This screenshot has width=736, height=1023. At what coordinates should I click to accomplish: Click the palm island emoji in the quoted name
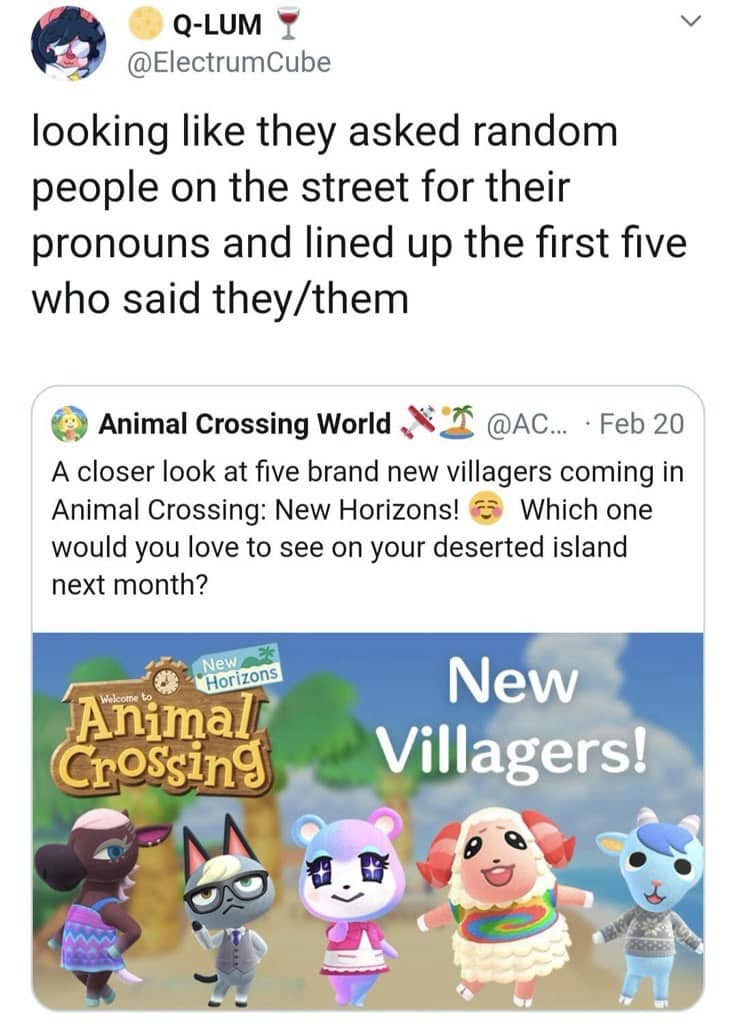click(456, 421)
